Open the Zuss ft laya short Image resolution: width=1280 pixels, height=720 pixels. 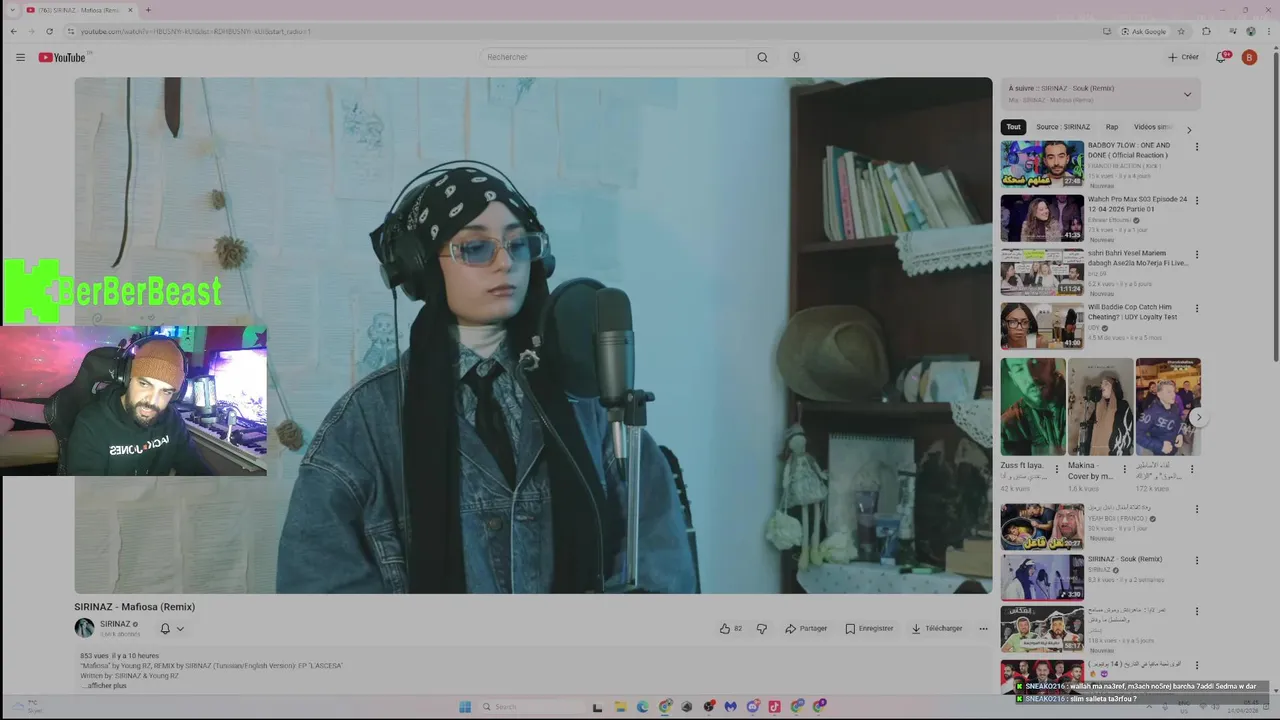click(x=1033, y=406)
